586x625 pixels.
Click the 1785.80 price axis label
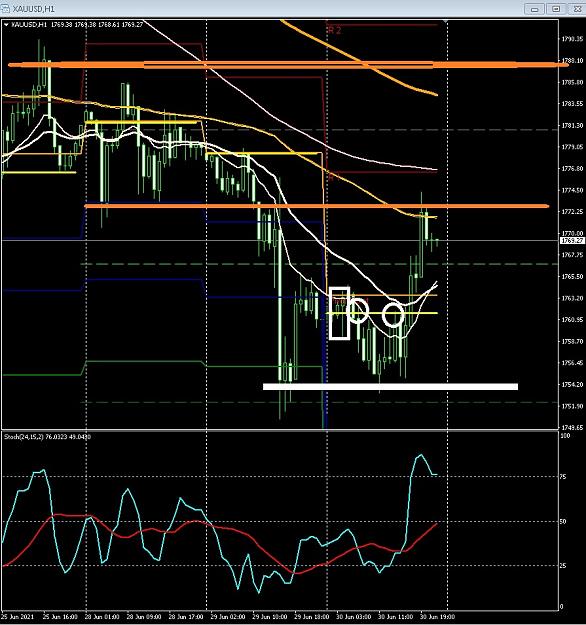pos(572,82)
